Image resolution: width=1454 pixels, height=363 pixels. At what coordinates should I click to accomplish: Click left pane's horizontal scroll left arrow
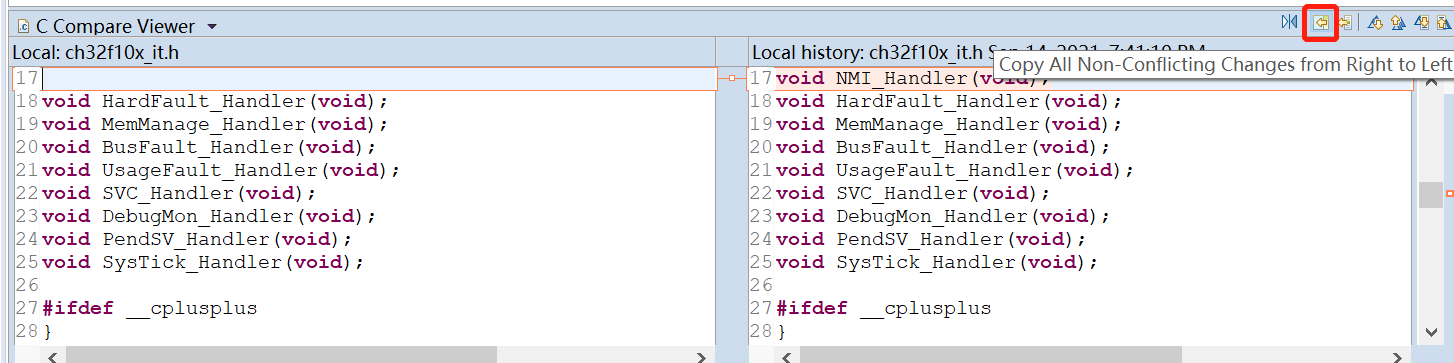coord(52,355)
